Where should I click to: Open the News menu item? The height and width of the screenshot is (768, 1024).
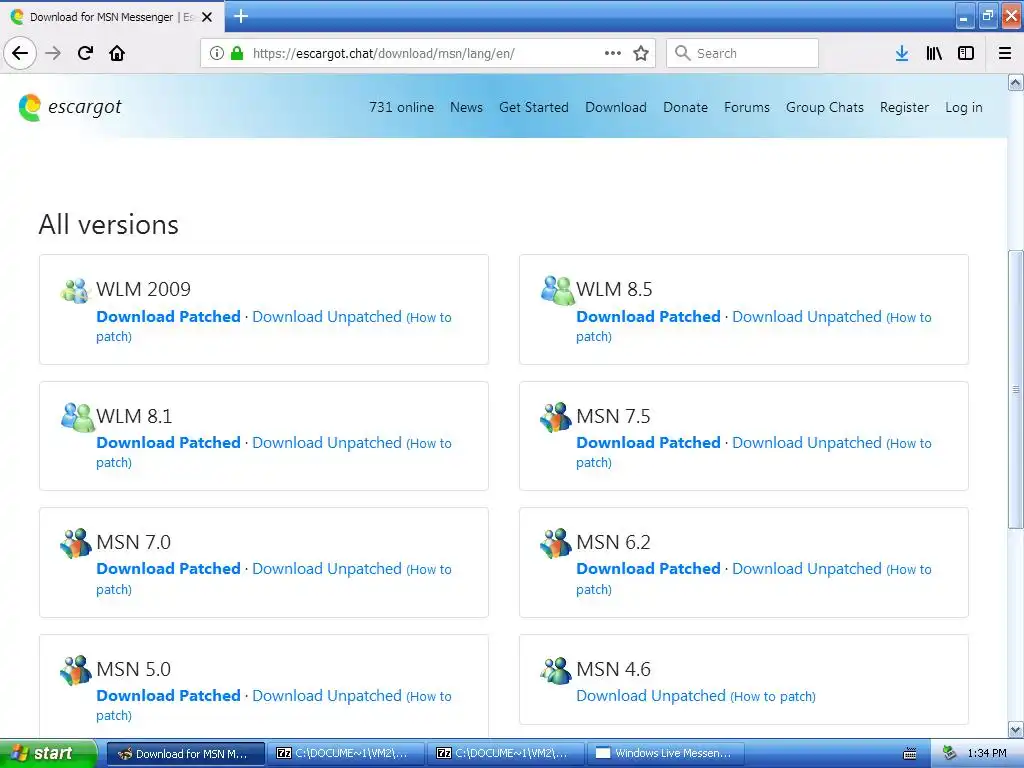click(466, 107)
